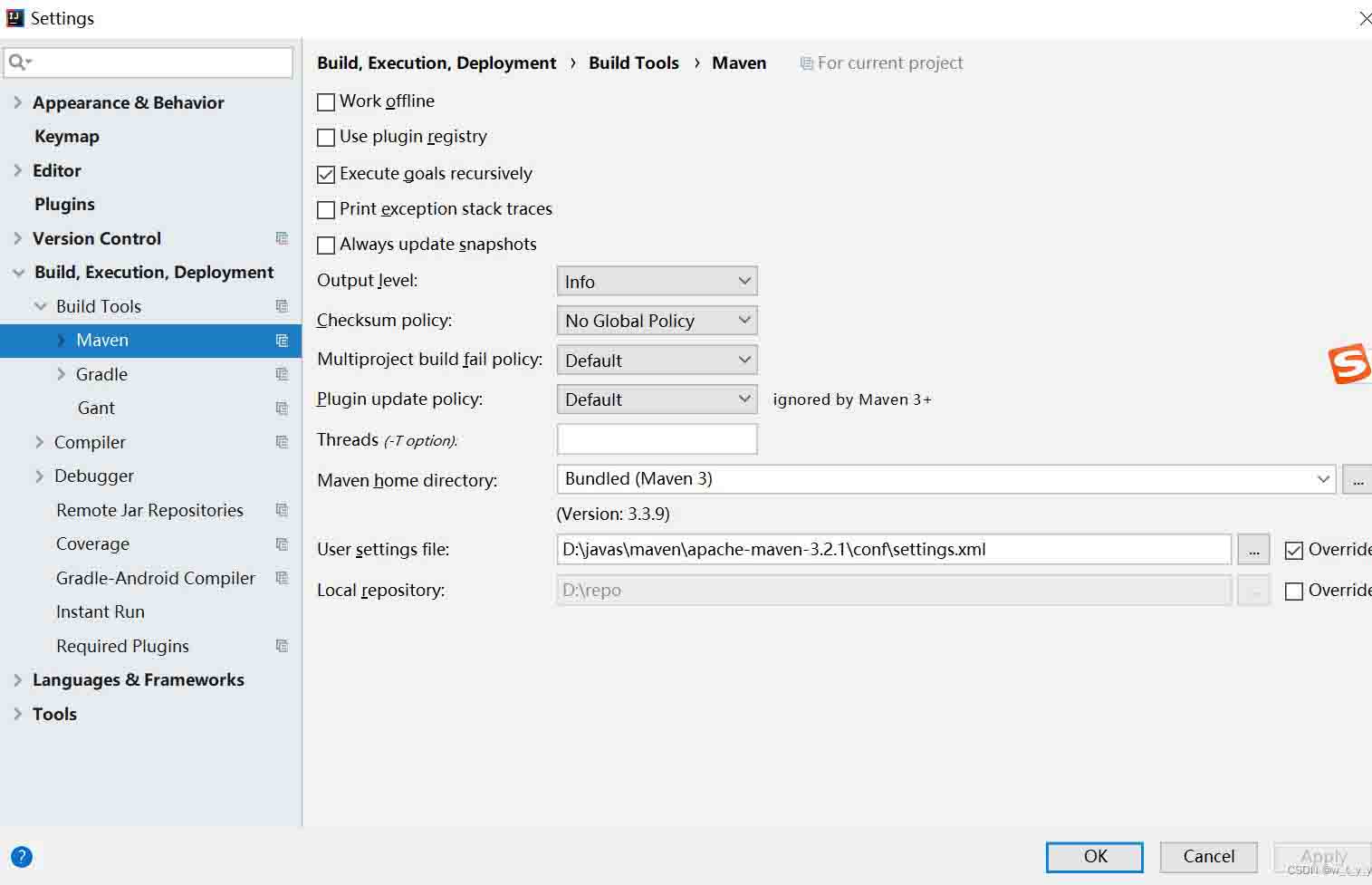Click the Threads input field
The image size is (1372, 885).
tap(657, 439)
